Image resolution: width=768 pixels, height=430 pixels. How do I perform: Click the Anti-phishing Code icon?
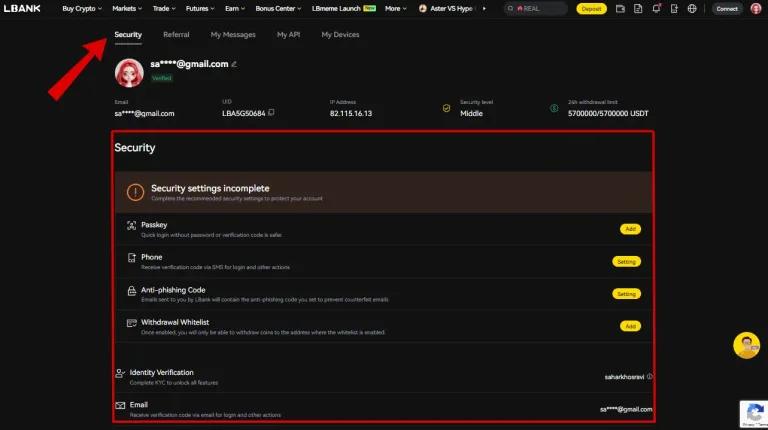coord(131,290)
